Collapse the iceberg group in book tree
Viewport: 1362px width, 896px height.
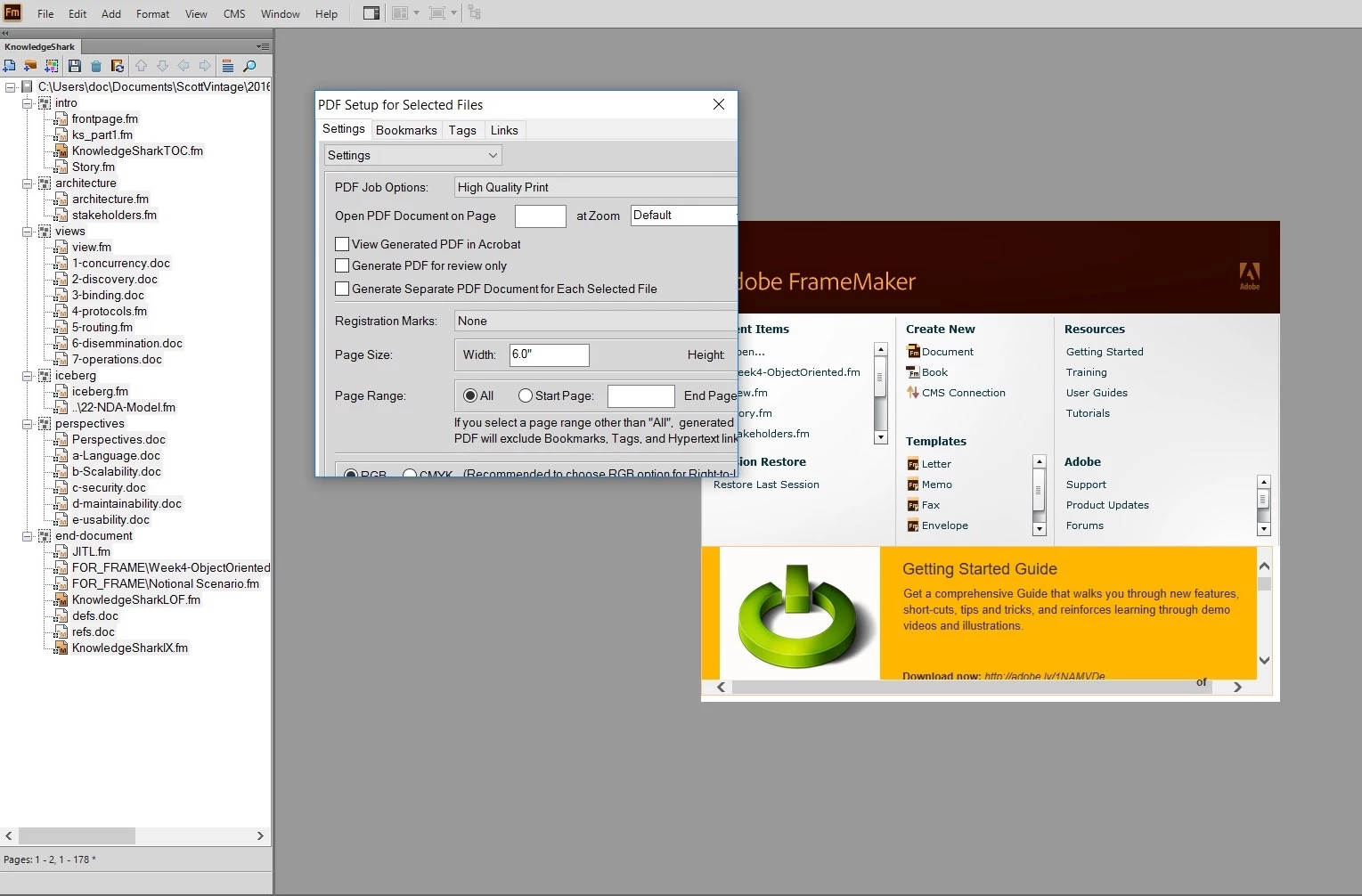click(x=27, y=376)
